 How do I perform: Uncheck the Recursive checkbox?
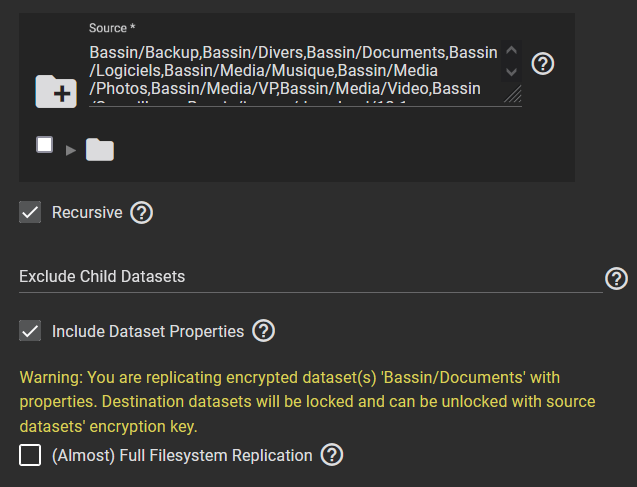pos(30,212)
